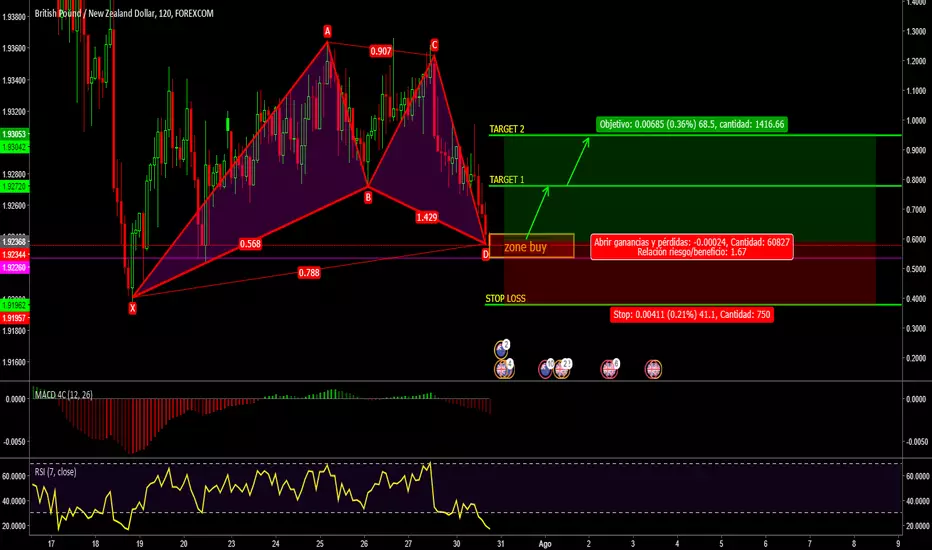Select pattern point label C

[x=434, y=45]
